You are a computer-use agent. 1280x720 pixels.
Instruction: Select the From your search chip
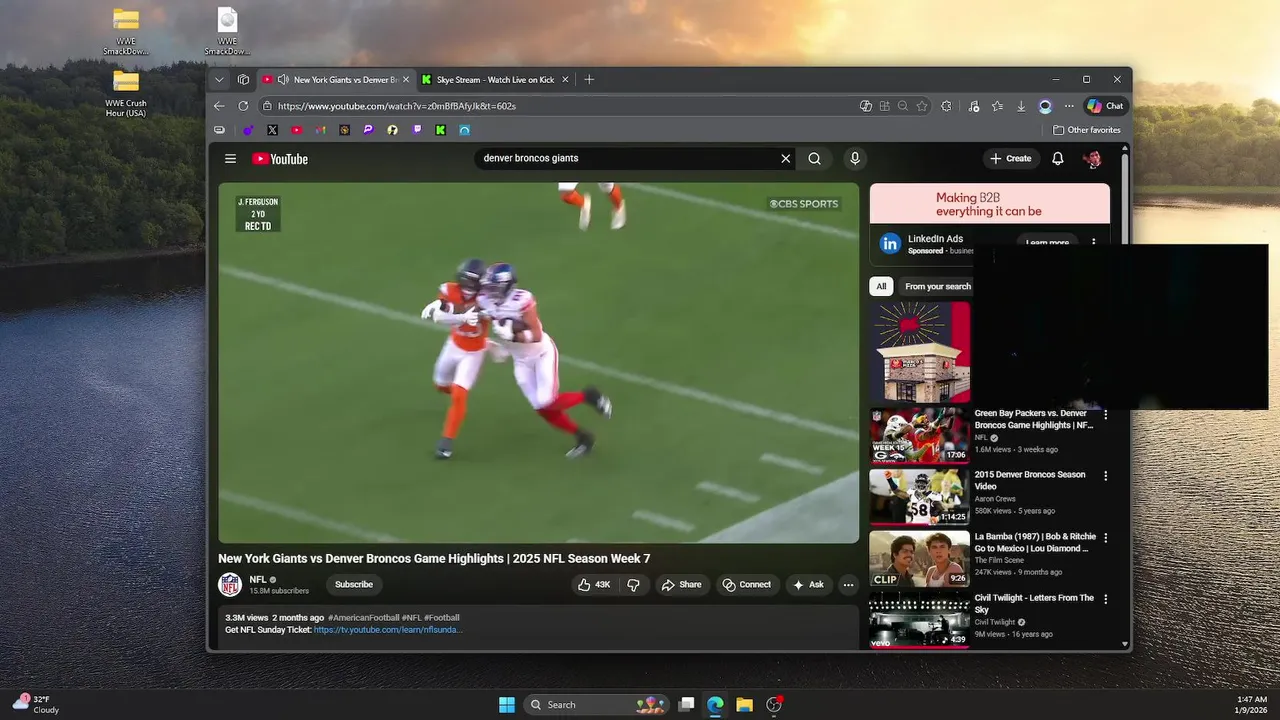[937, 286]
